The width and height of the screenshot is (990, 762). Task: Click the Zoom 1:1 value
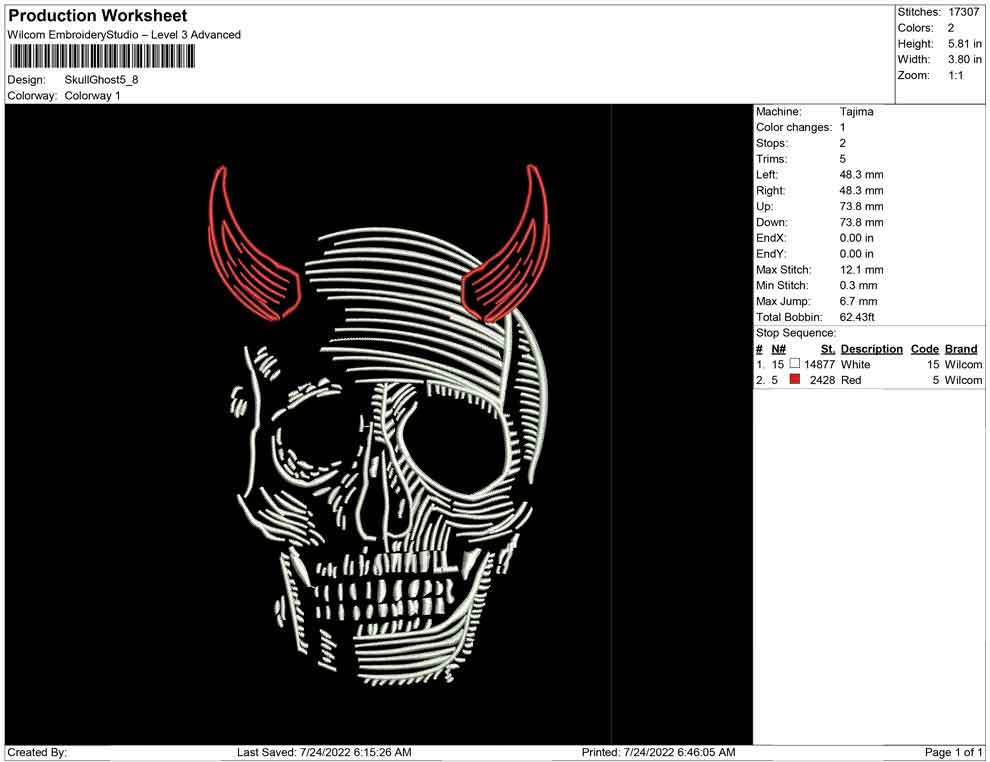[x=955, y=76]
